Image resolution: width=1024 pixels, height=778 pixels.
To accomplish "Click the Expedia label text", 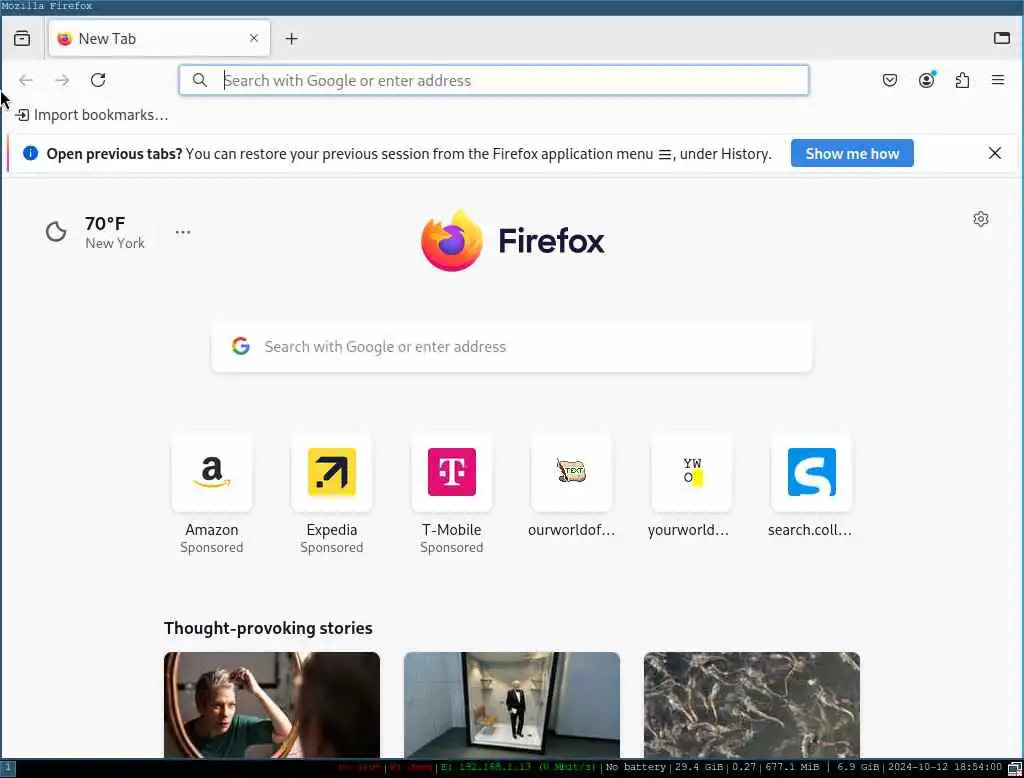I will tap(332, 530).
